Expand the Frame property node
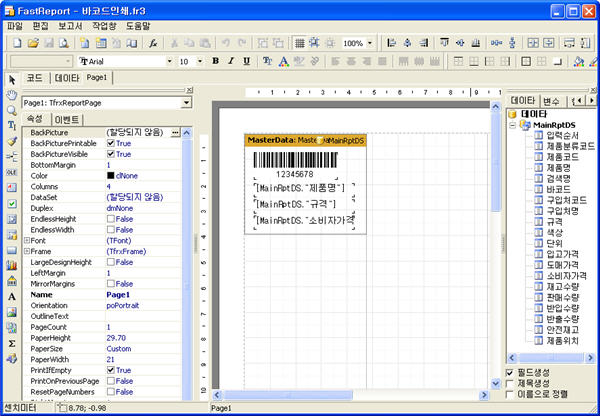The image size is (600, 416). coord(27,251)
